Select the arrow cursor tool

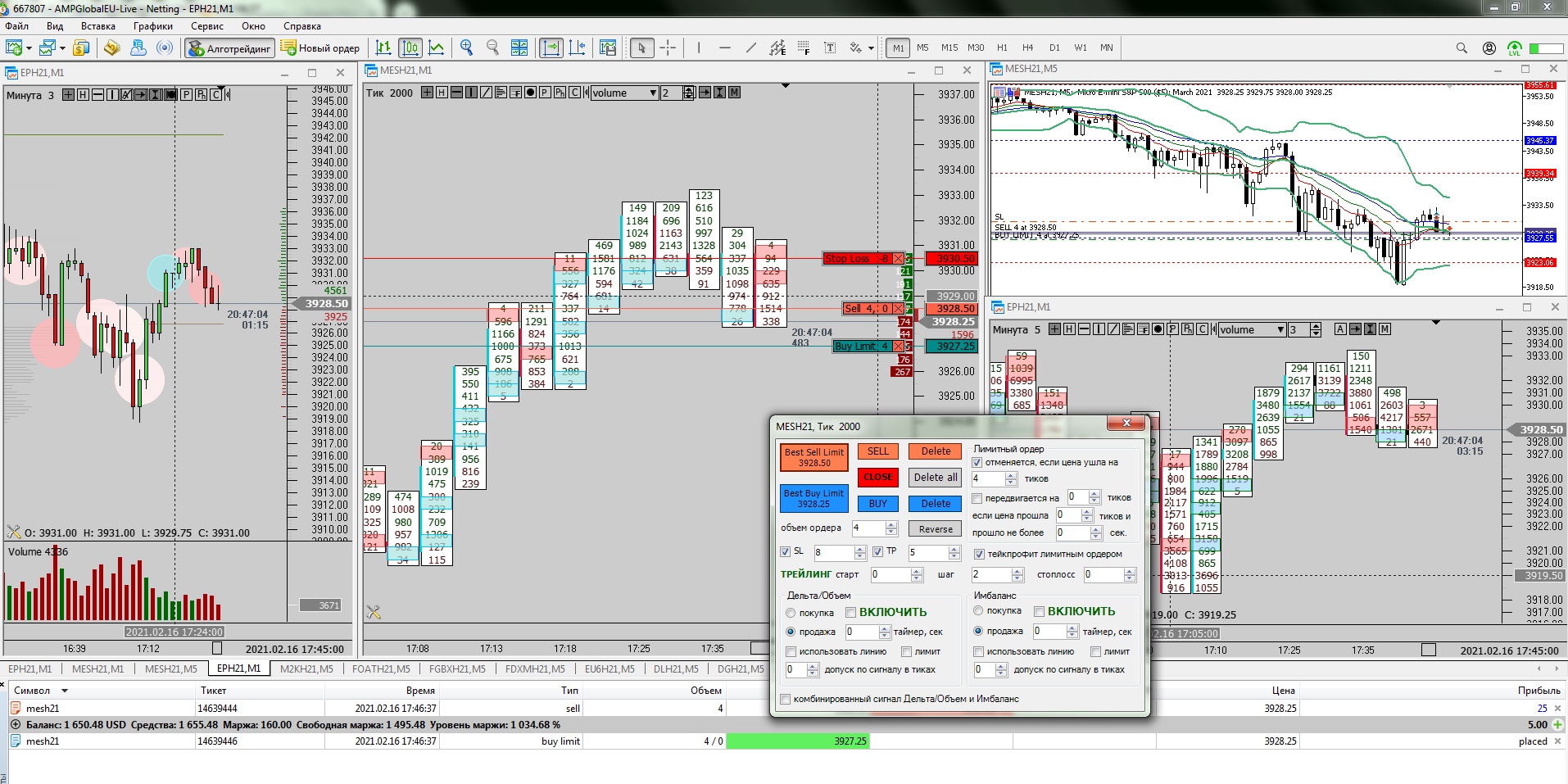[x=641, y=48]
